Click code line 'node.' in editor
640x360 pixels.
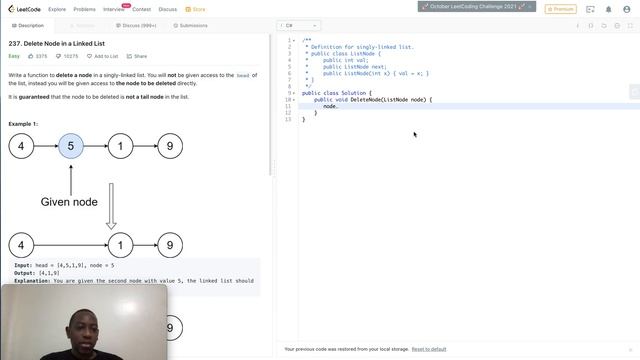(331, 106)
